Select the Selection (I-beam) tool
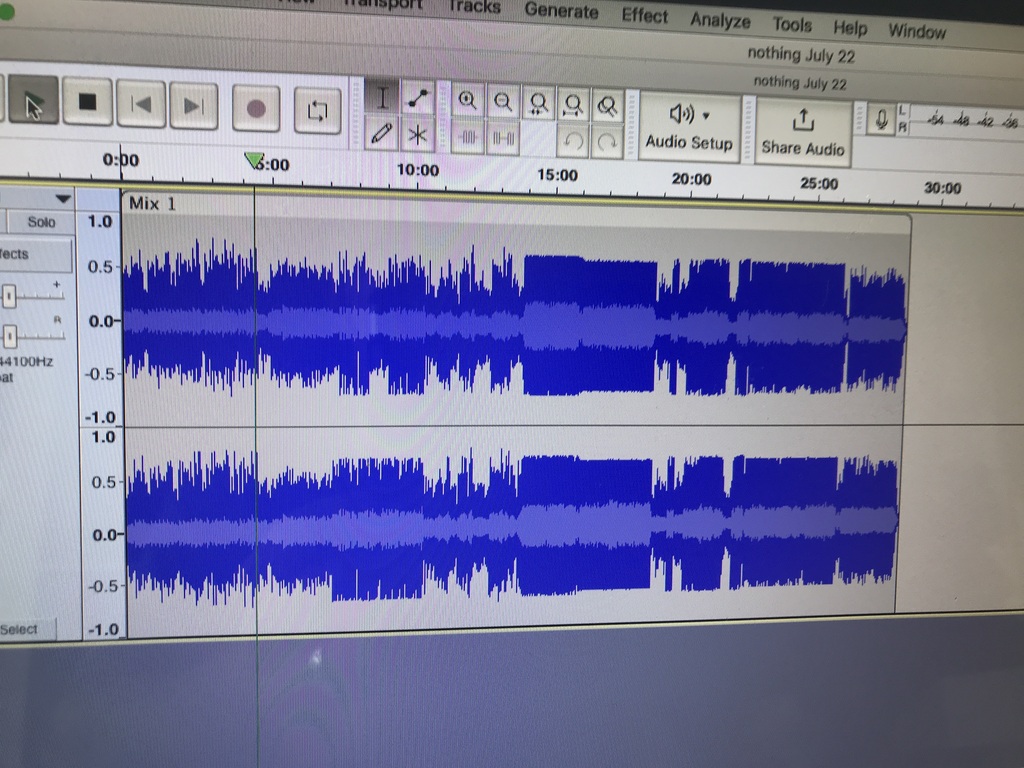The width and height of the screenshot is (1024, 768). pyautogui.click(x=382, y=98)
